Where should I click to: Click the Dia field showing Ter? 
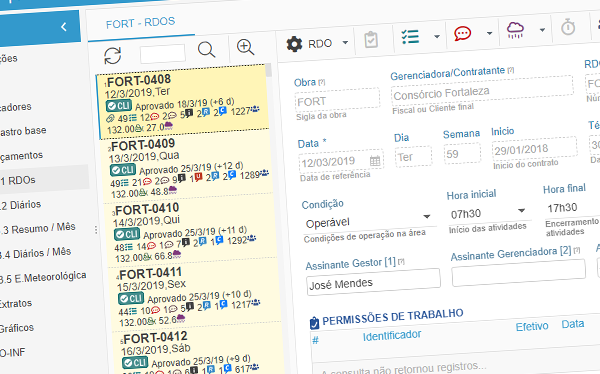tap(413, 157)
